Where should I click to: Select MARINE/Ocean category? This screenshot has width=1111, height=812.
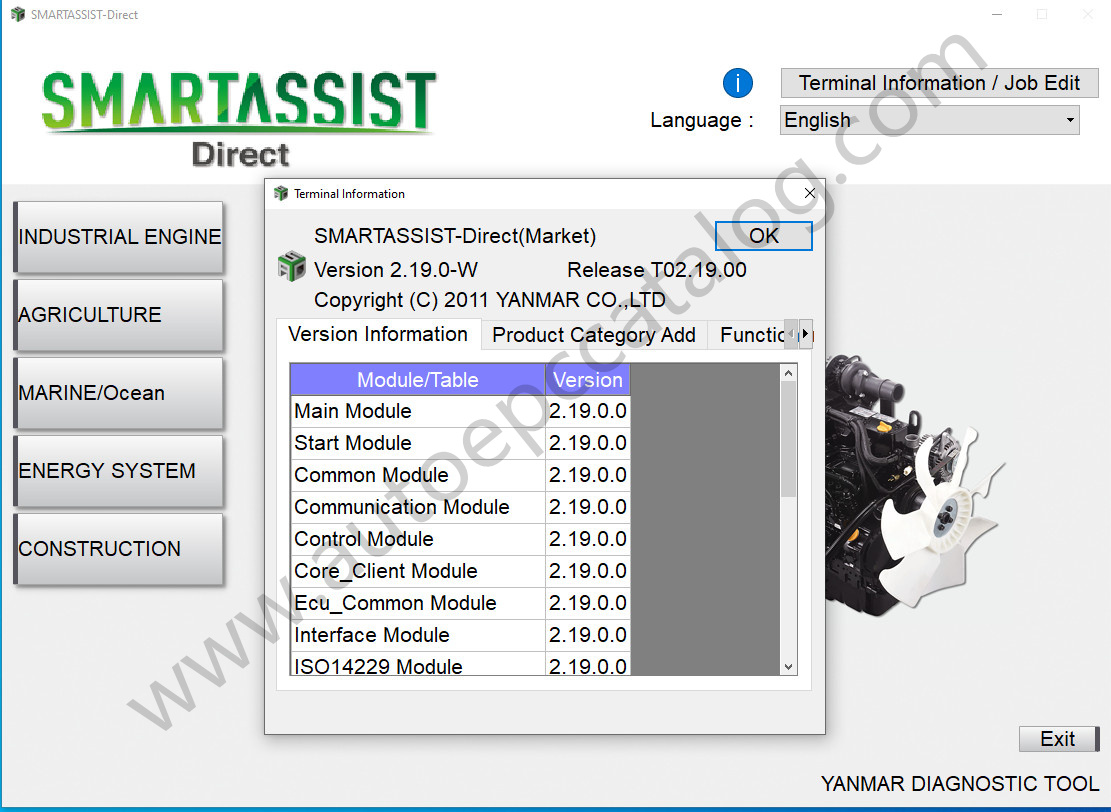(x=119, y=393)
